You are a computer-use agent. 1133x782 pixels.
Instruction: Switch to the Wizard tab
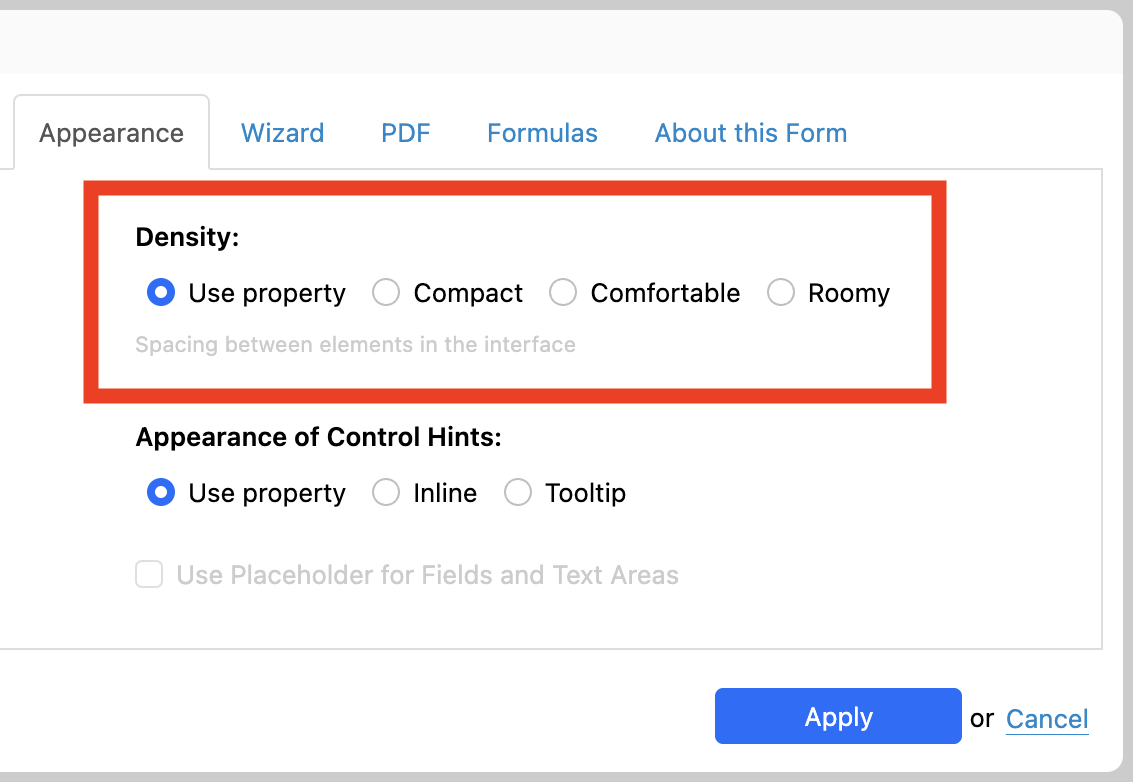[x=282, y=133]
